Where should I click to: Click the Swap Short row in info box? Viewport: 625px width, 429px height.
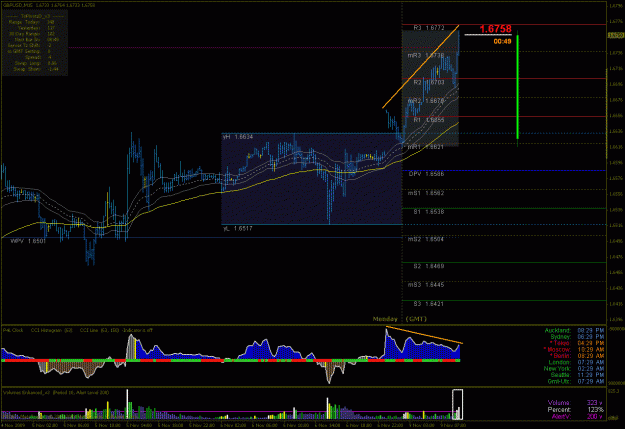pos(36,69)
